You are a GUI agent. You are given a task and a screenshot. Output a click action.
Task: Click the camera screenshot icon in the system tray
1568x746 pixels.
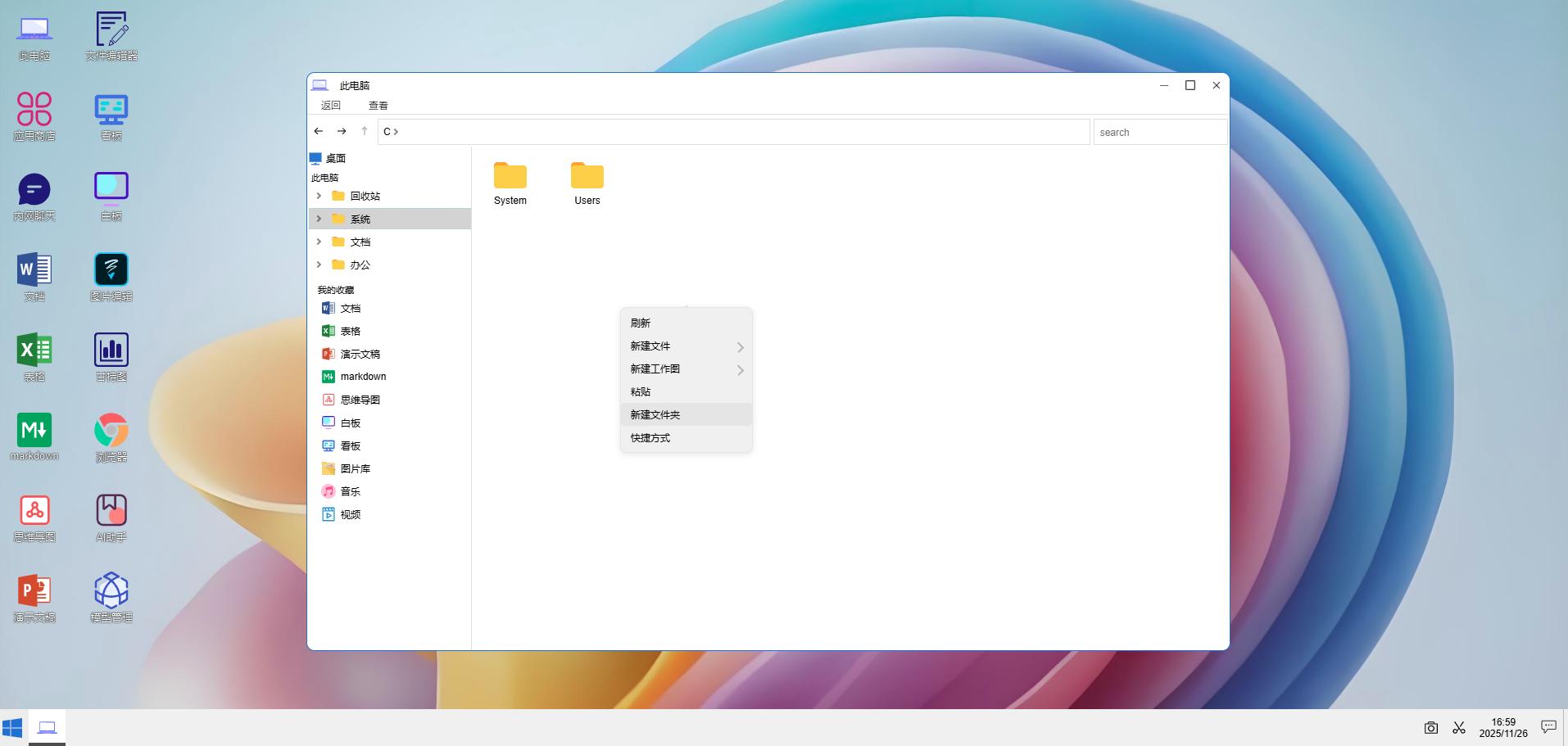coord(1431,727)
